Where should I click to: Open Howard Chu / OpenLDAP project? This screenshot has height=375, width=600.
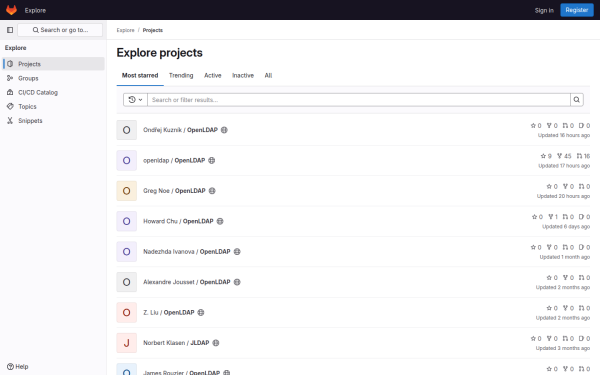178,221
